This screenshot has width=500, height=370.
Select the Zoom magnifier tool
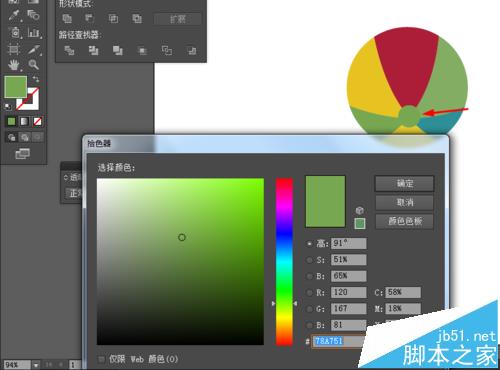click(x=33, y=65)
